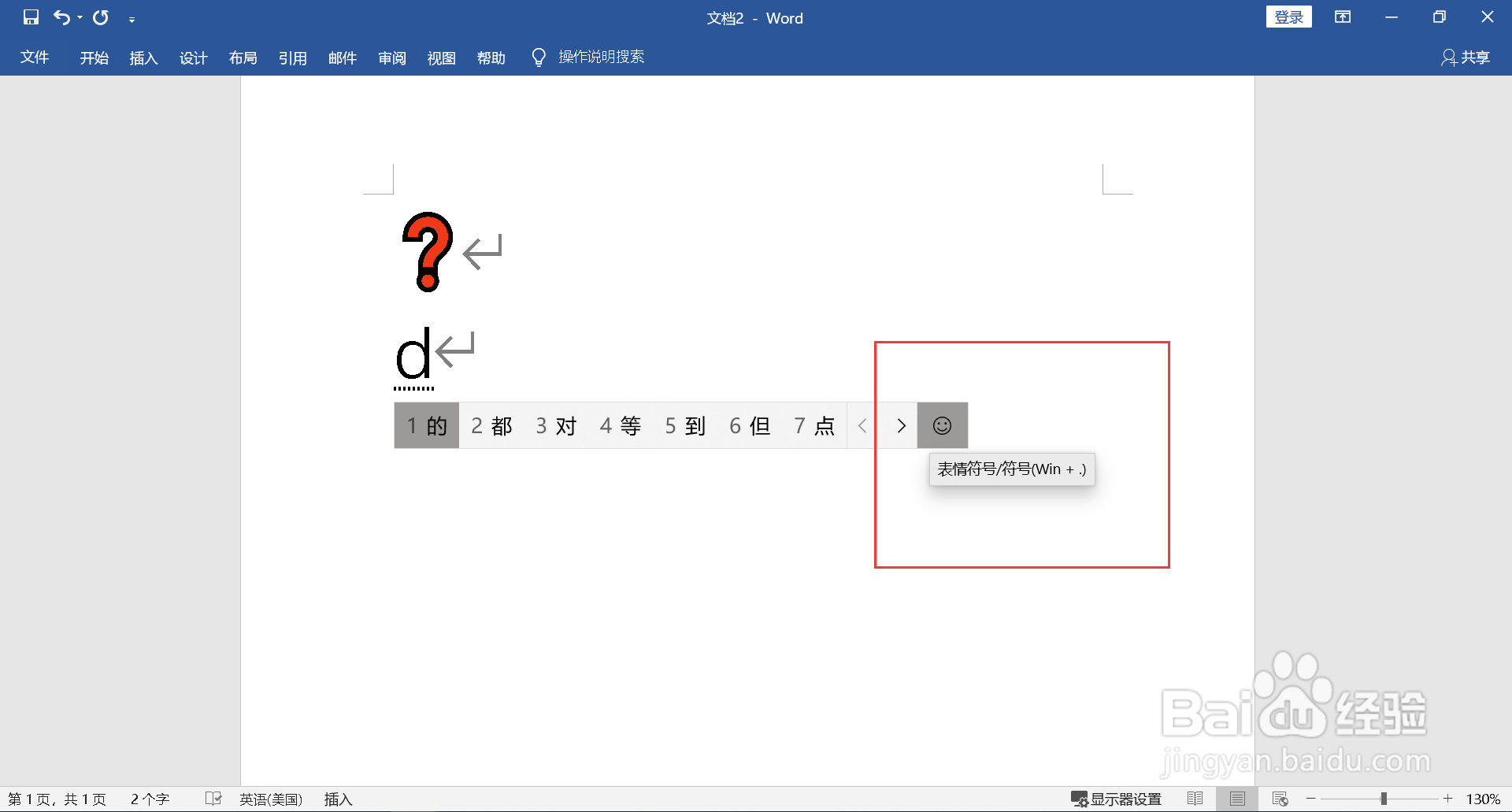
Task: Open zoom dialog via 130% label
Action: [x=1483, y=799]
